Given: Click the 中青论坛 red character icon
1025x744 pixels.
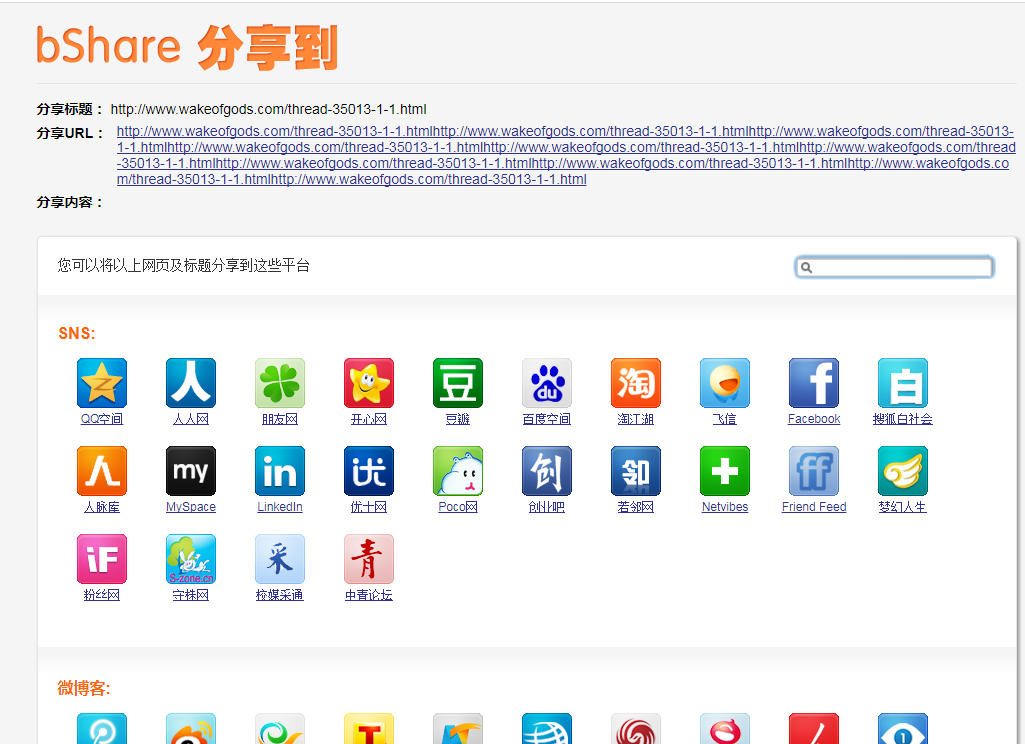Looking at the screenshot, I should [369, 560].
